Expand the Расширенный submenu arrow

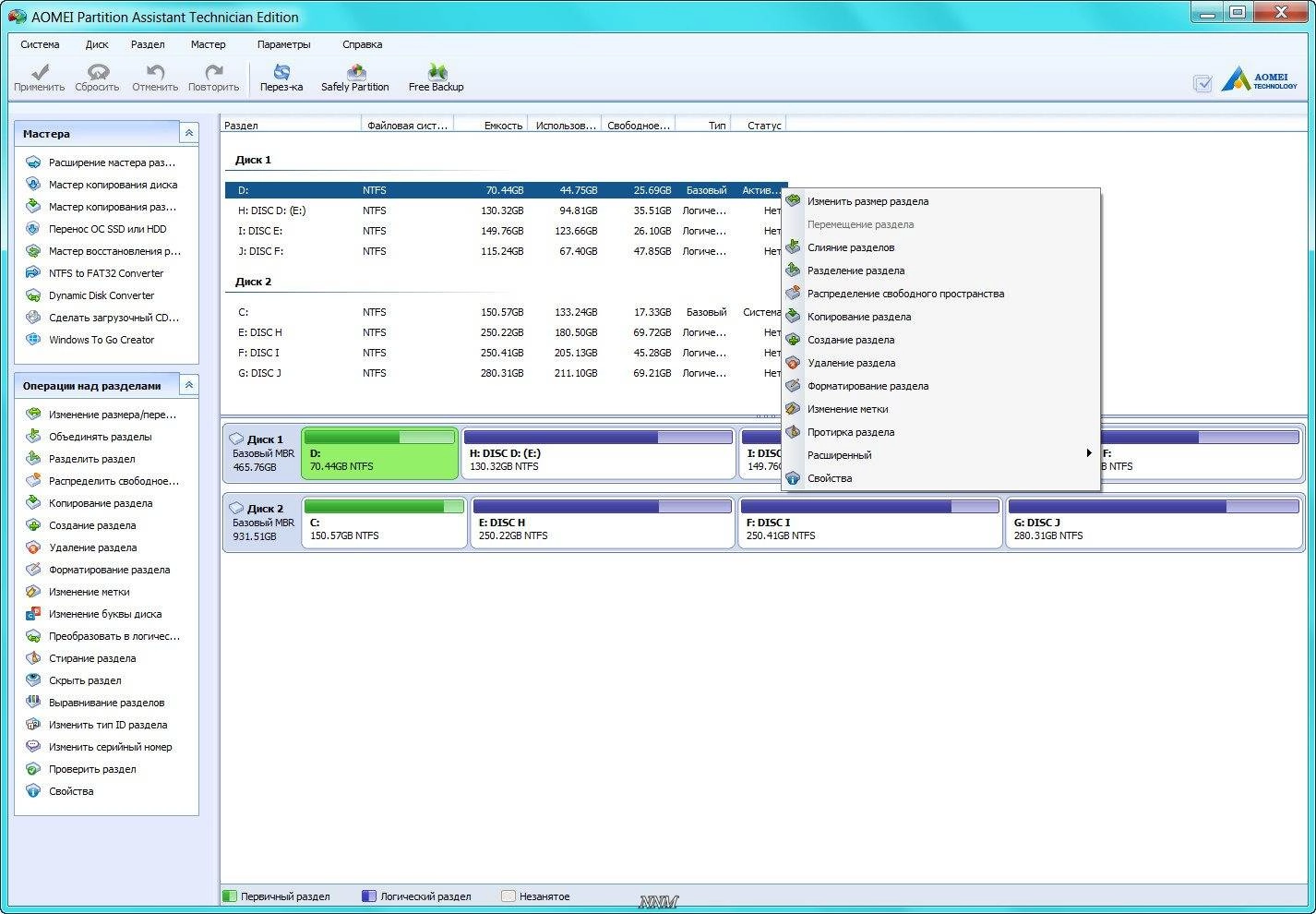click(x=1089, y=453)
